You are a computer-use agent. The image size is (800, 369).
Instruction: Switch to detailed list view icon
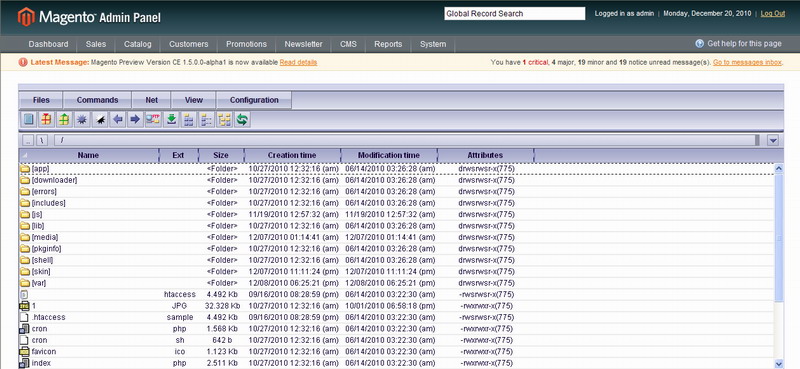coord(207,119)
